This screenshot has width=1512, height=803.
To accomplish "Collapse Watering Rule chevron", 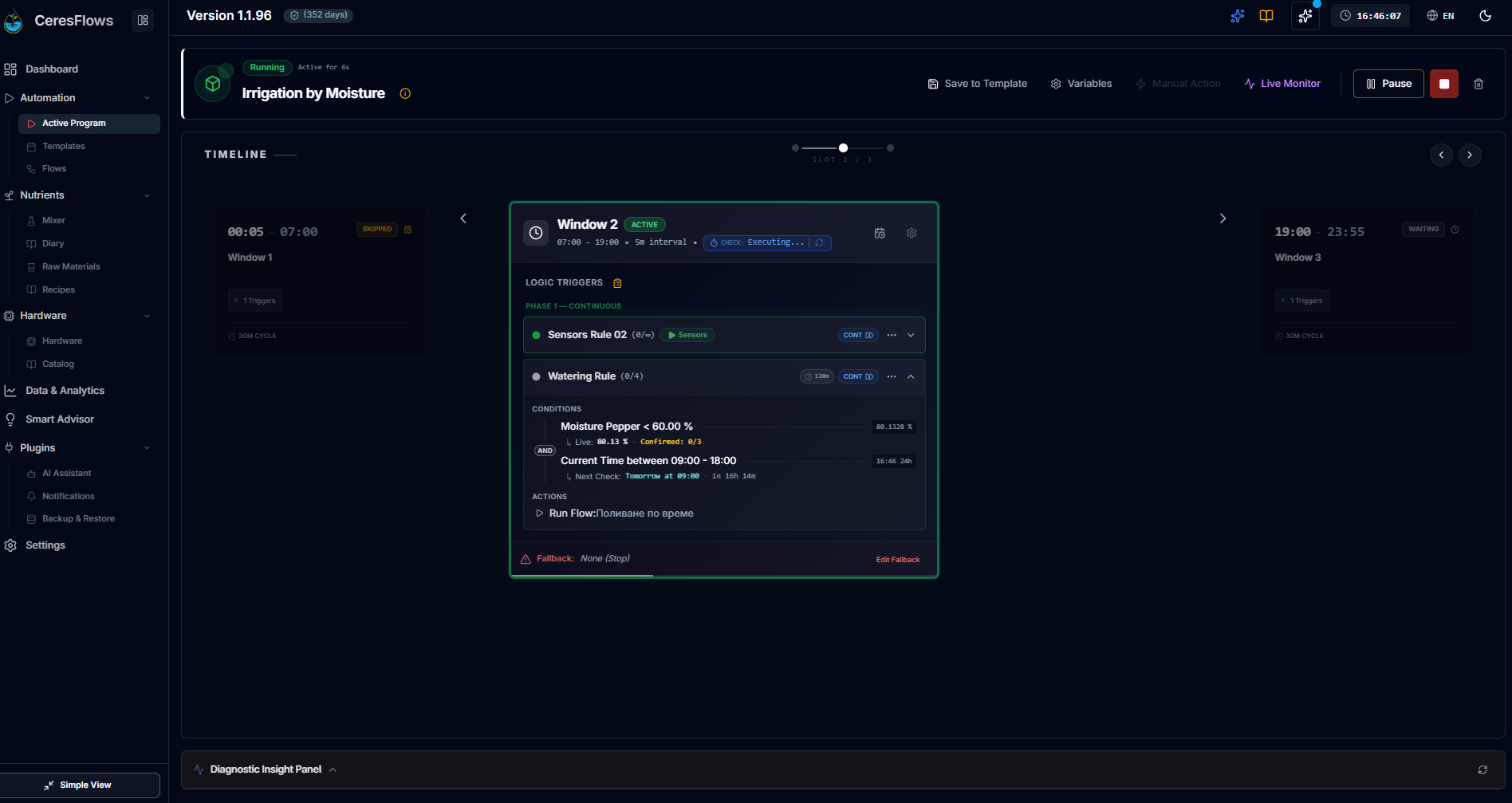I will pyautogui.click(x=911, y=376).
